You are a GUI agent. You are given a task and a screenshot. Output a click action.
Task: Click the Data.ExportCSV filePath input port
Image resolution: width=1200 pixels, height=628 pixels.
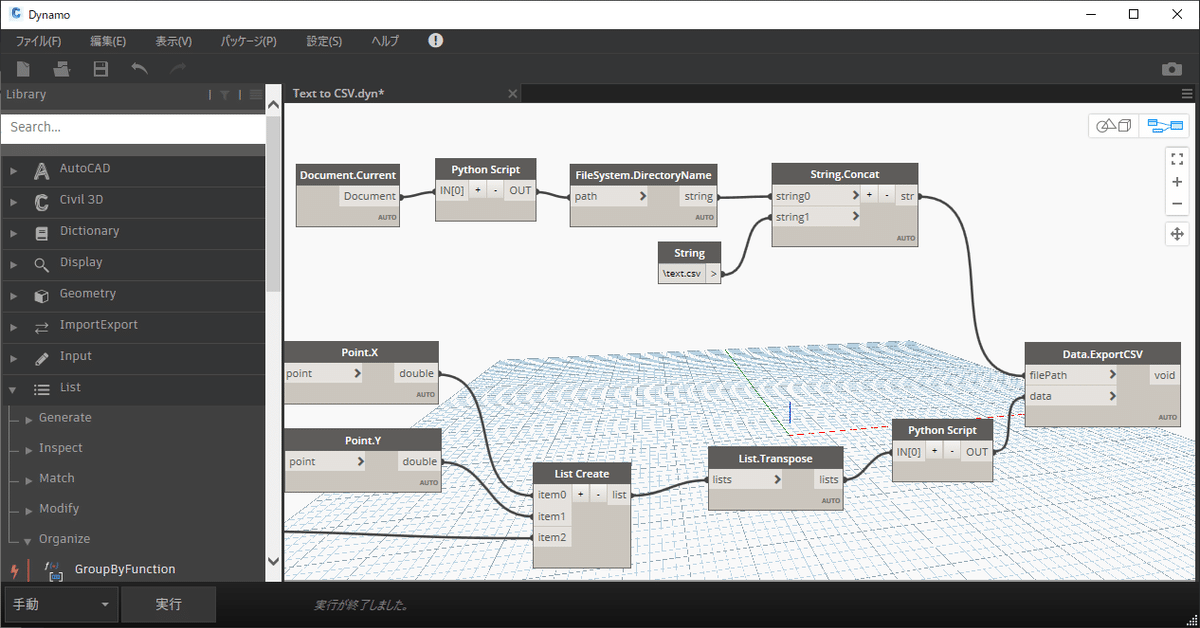(1072, 375)
